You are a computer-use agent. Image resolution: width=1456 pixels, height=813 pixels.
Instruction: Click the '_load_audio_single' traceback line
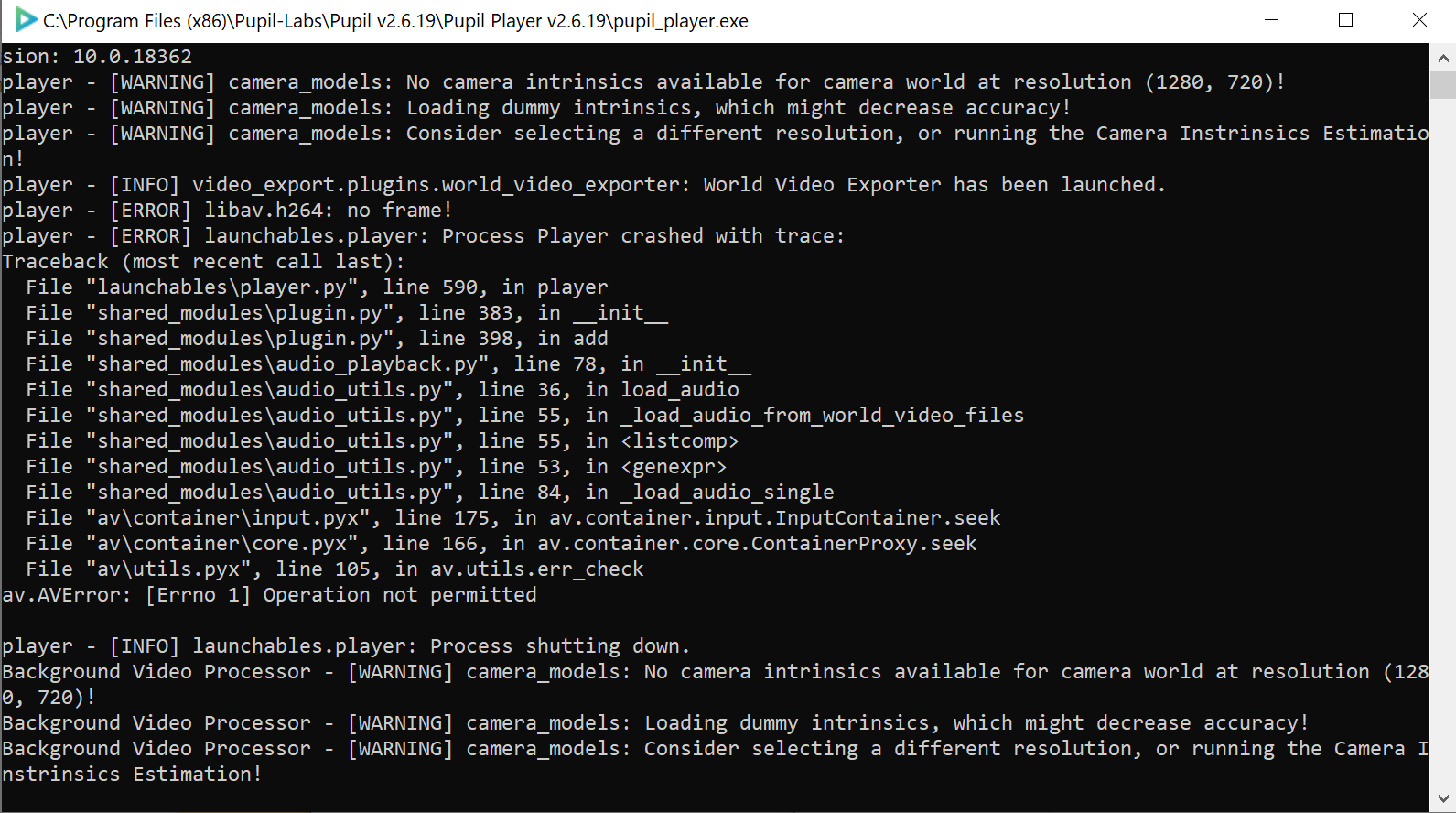430,493
